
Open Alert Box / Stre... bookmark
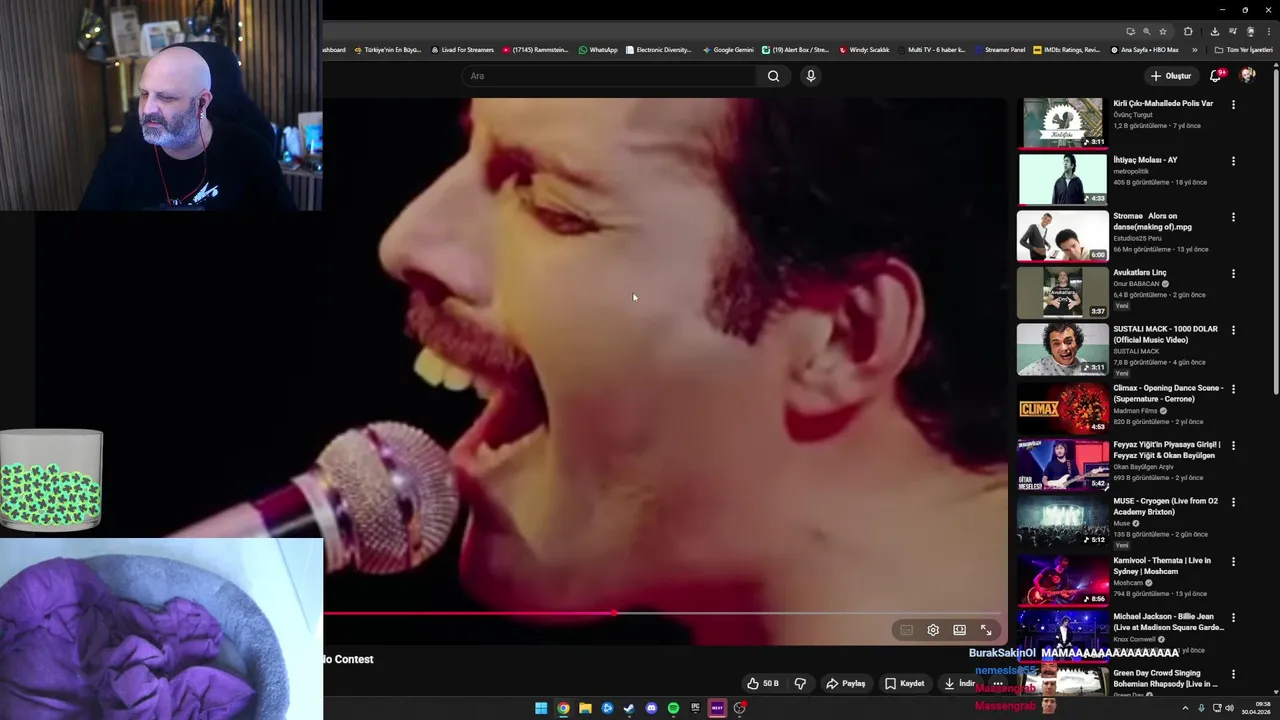tap(795, 50)
